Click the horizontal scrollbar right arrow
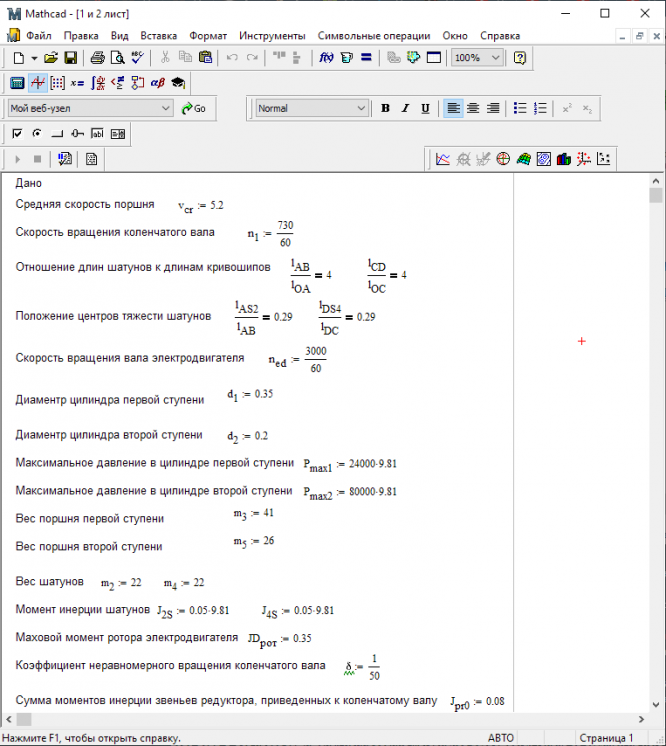Screen dimensions: 666x746 pyautogui.click(x=641, y=719)
